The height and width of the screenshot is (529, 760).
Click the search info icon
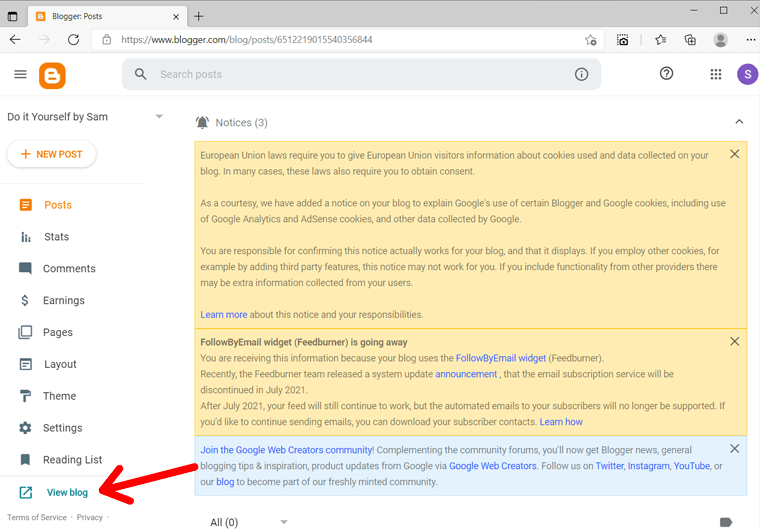[582, 74]
